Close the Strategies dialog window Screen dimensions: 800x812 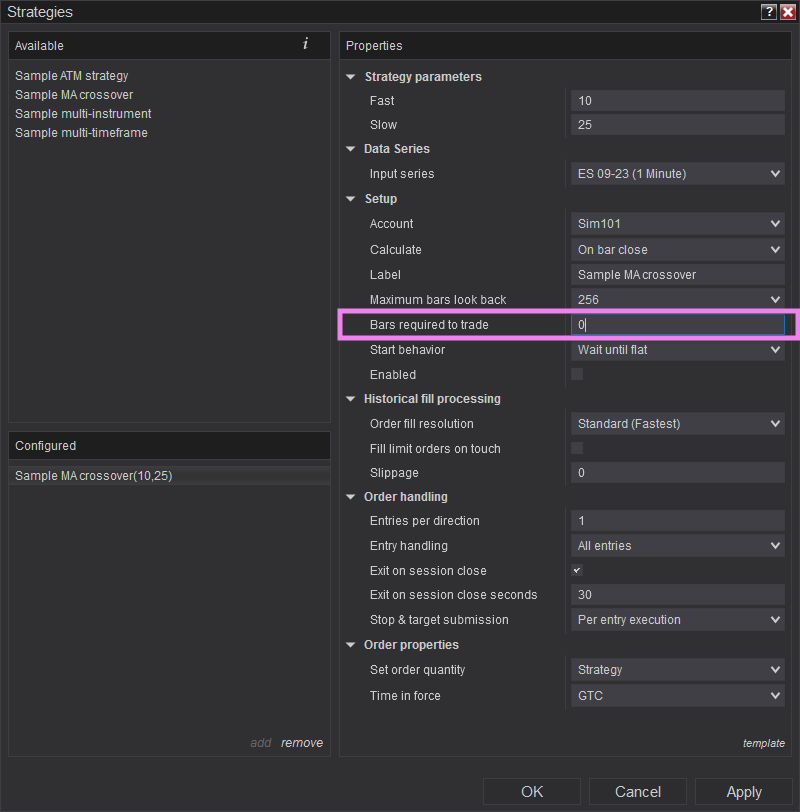787,12
